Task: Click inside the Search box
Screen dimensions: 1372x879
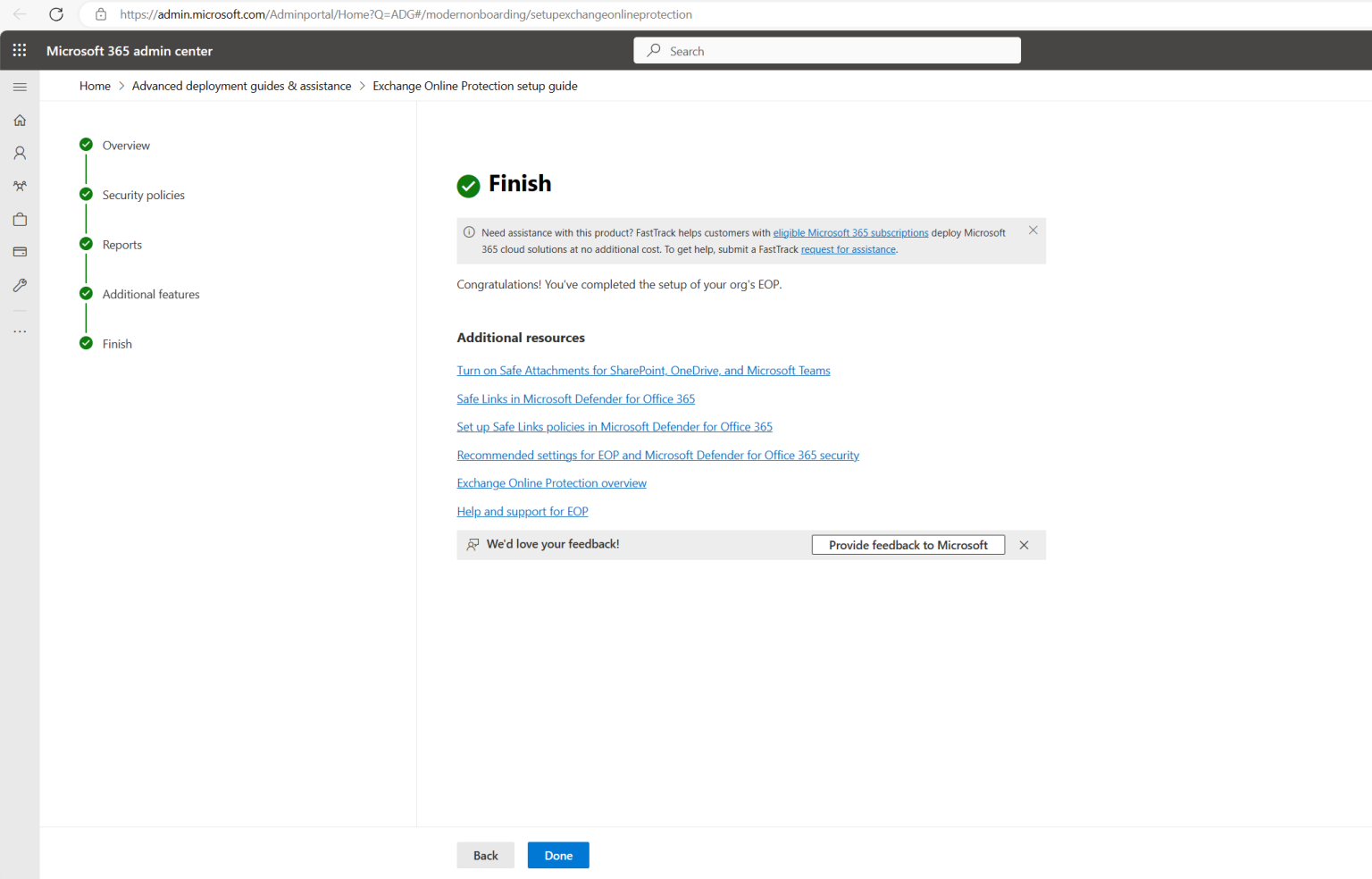Action: pos(826,50)
